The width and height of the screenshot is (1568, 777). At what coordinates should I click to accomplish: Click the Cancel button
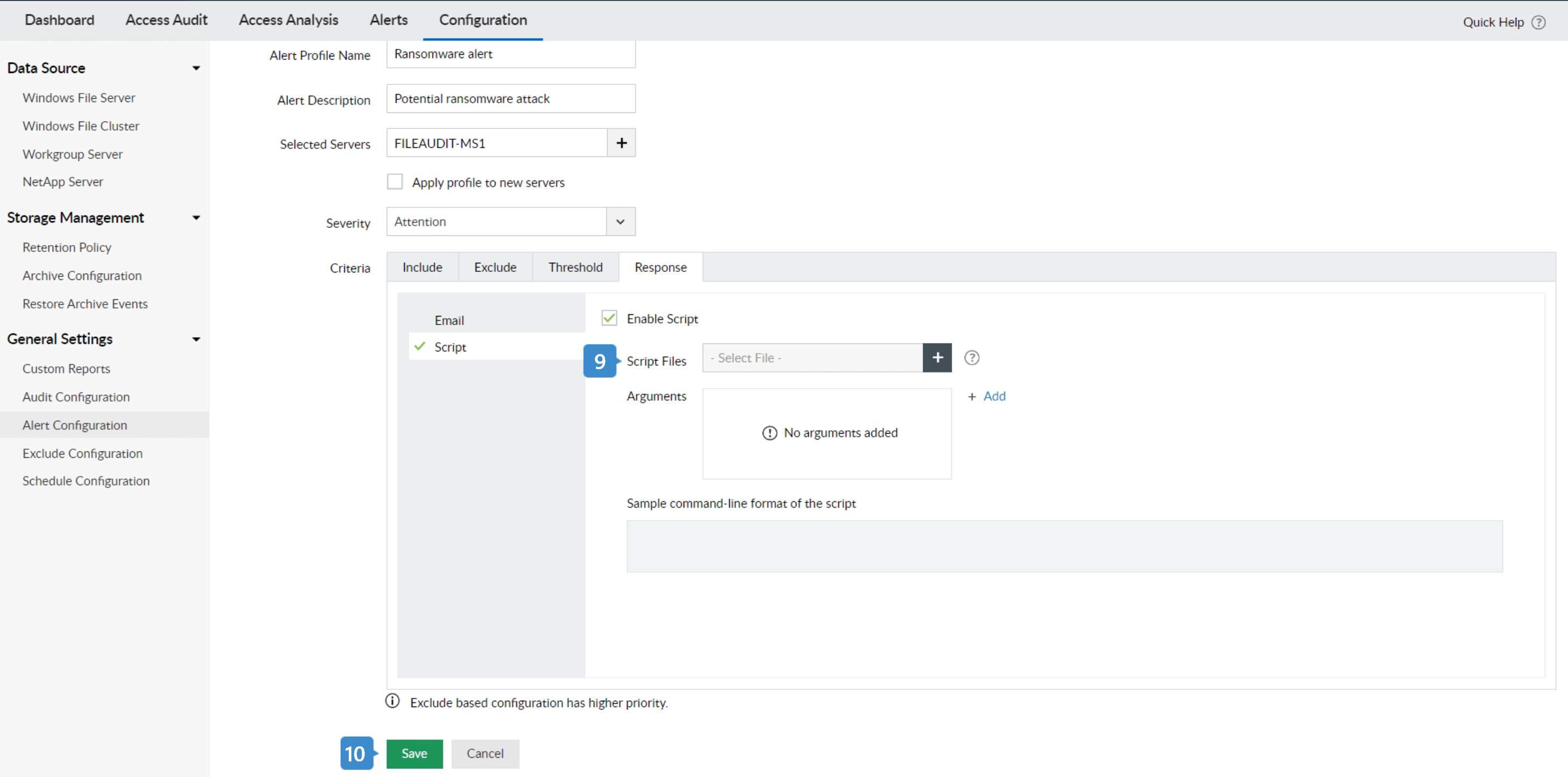pyautogui.click(x=485, y=753)
